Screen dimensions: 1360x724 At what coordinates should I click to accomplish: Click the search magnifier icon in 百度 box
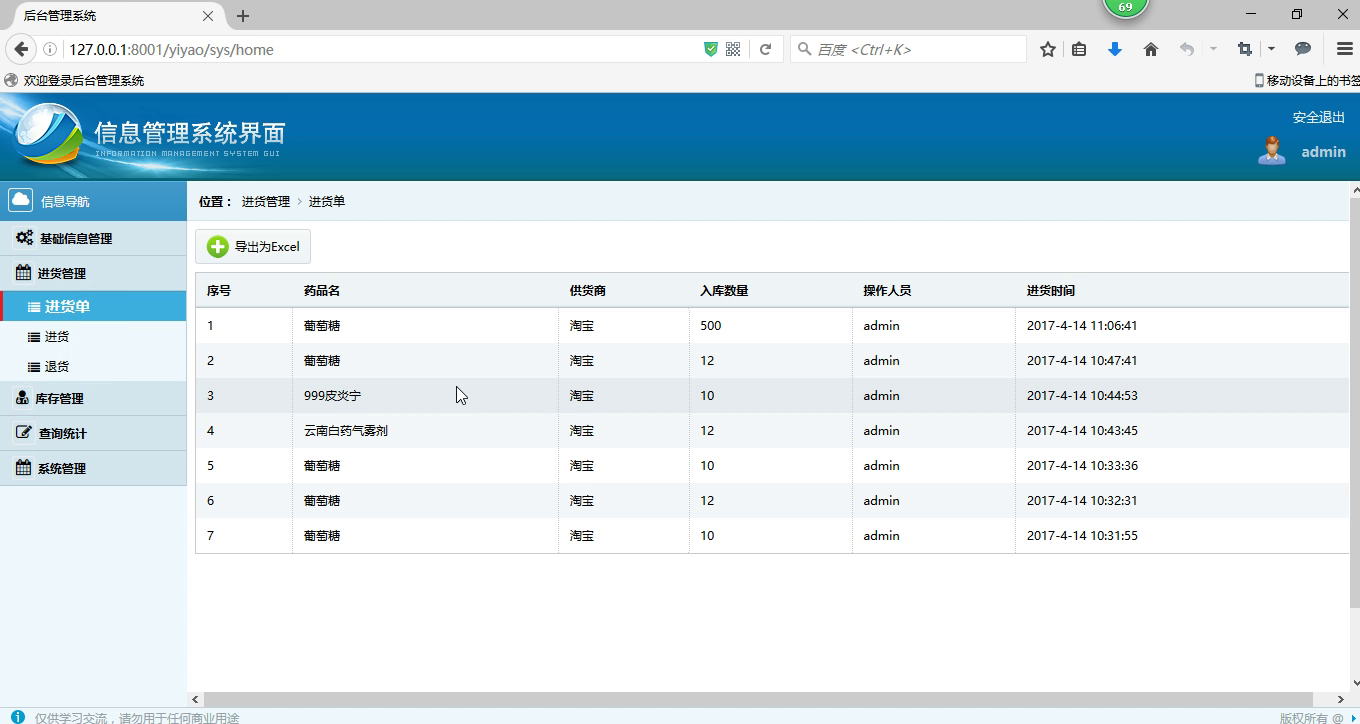(804, 49)
